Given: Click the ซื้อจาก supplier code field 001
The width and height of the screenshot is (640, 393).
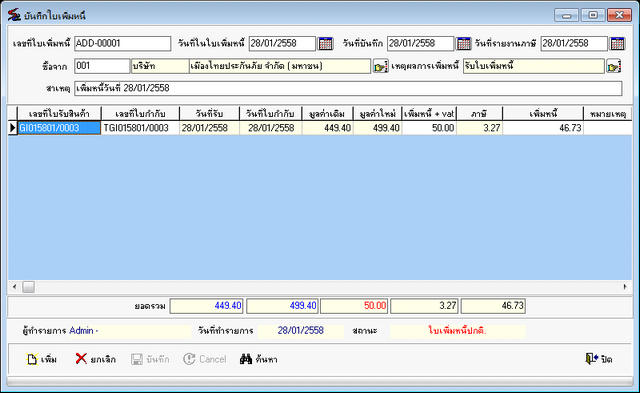Looking at the screenshot, I should pos(102,66).
